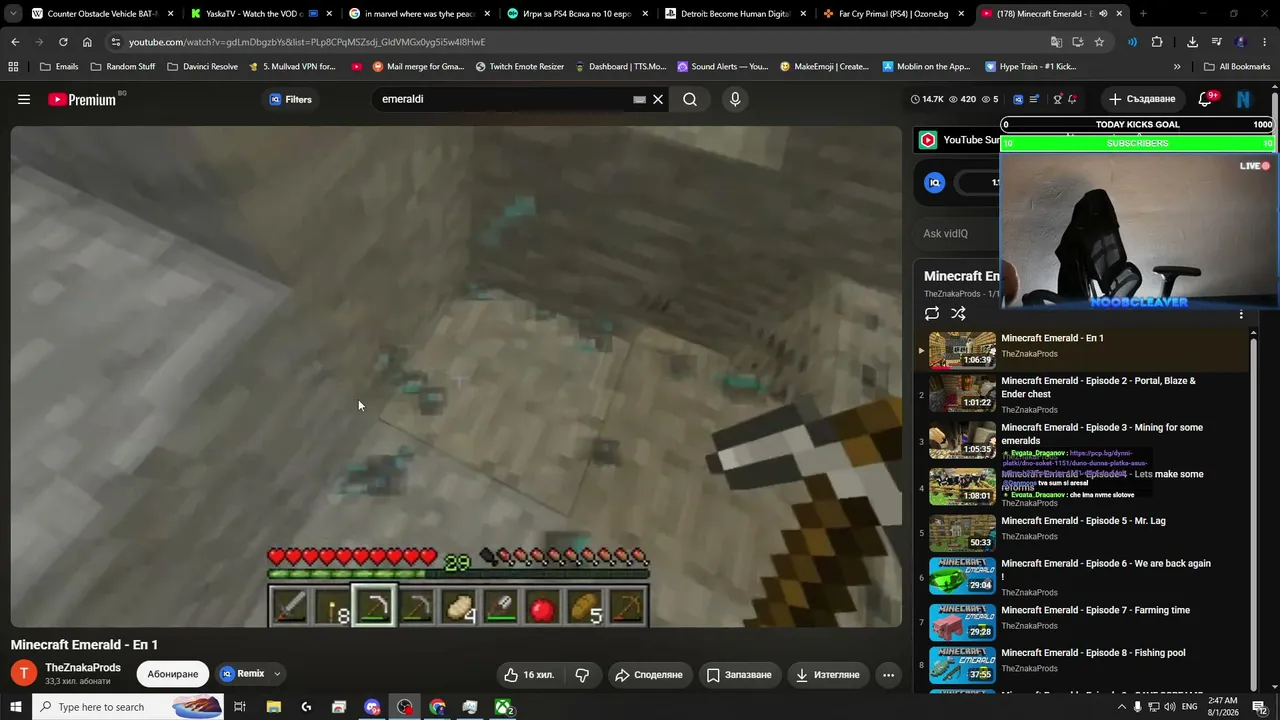
Task: Open browser downloads icon
Action: 1192,42
